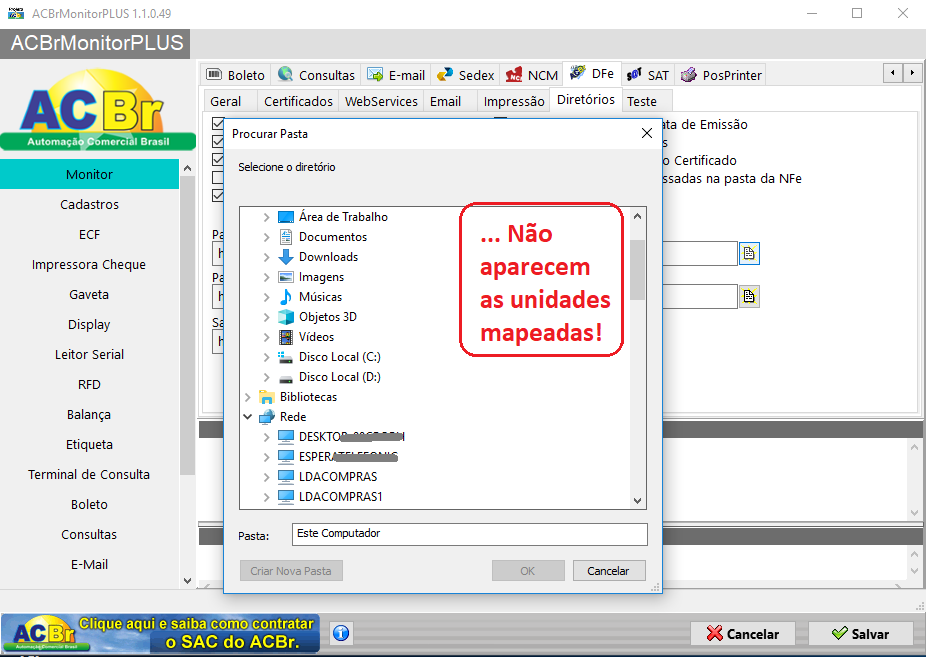This screenshot has height=657, width=926.
Task: Select the Objetos 3D folder
Action: pos(328,317)
